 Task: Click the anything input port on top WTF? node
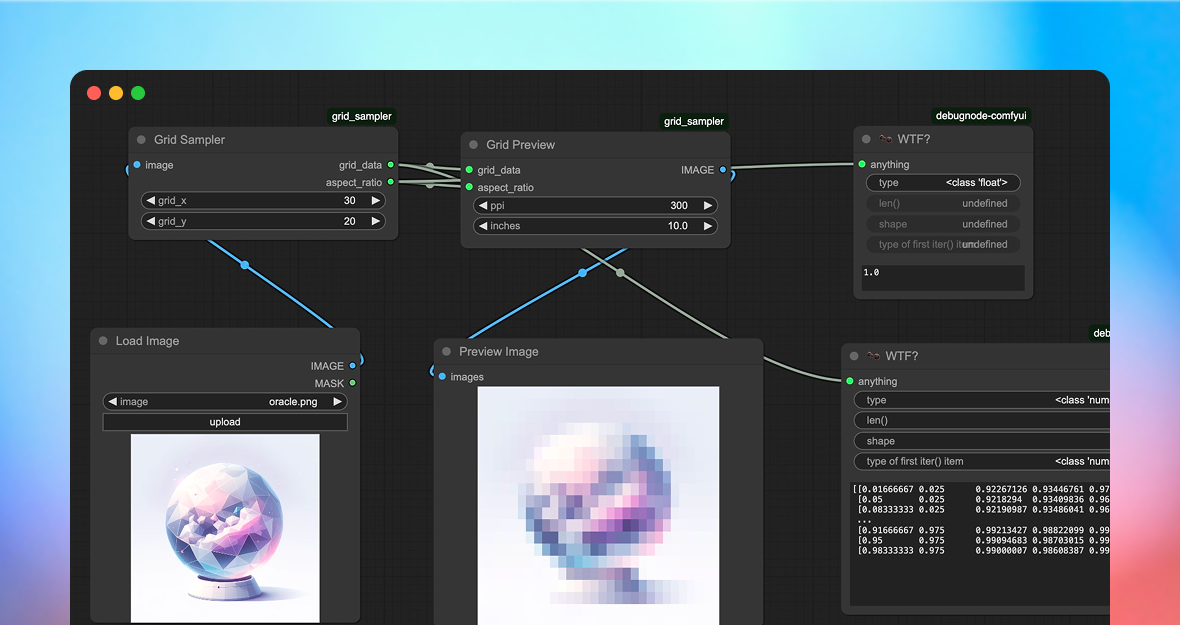coord(861,164)
